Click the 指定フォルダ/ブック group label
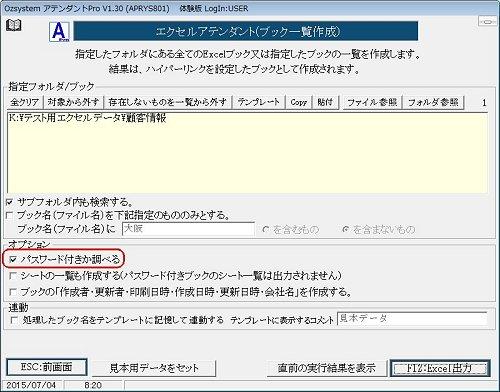 click(x=51, y=87)
